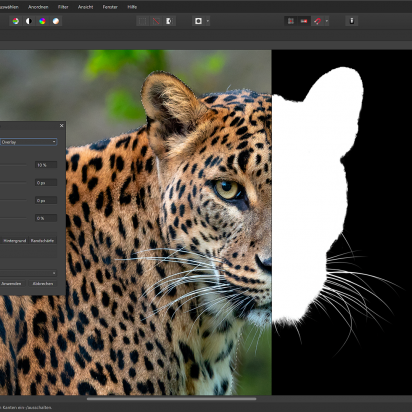Viewport: 412px width, 412px height.
Task: Click the Abbrechen button
Action: click(x=43, y=284)
